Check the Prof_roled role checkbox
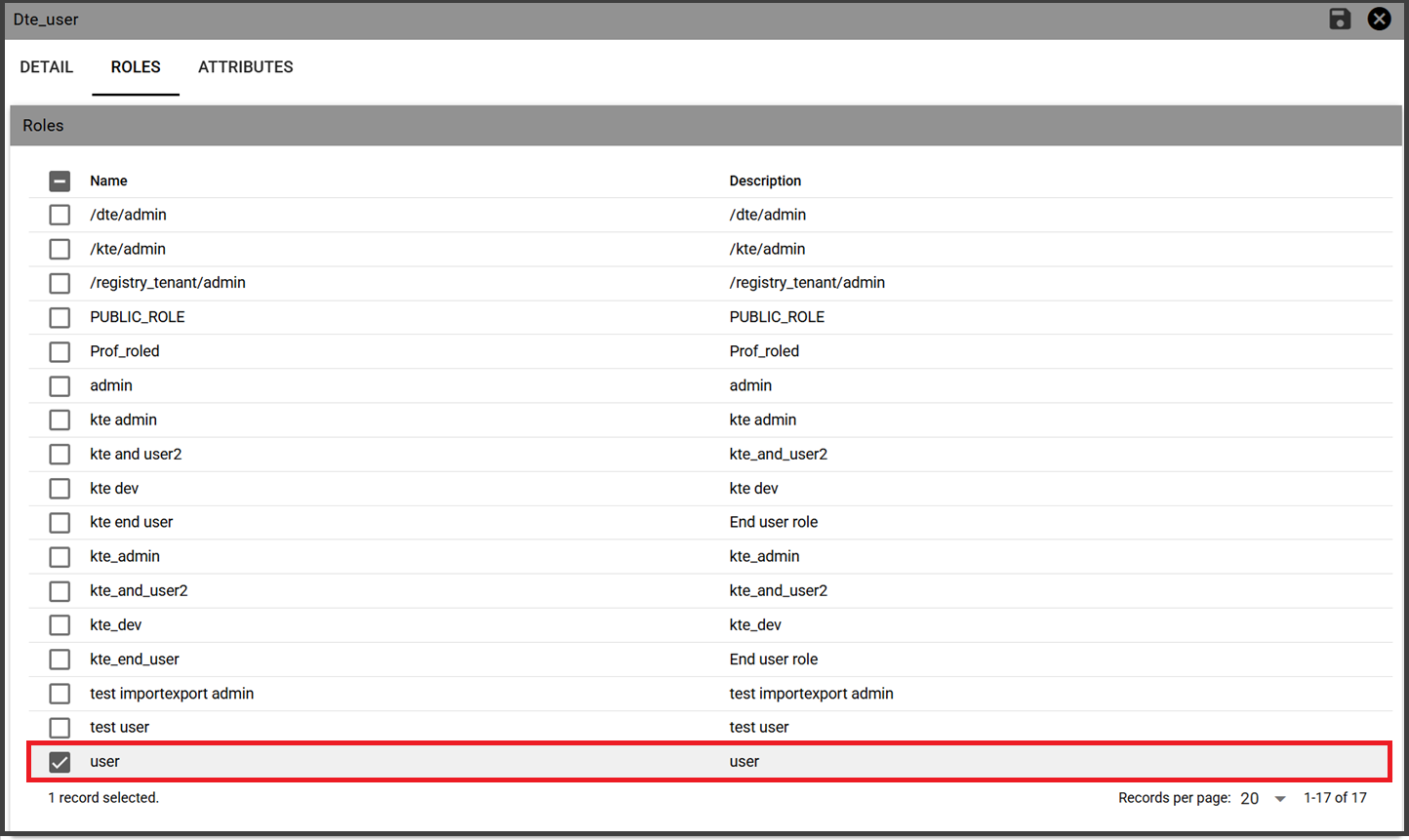The height and width of the screenshot is (840, 1409). click(x=60, y=351)
